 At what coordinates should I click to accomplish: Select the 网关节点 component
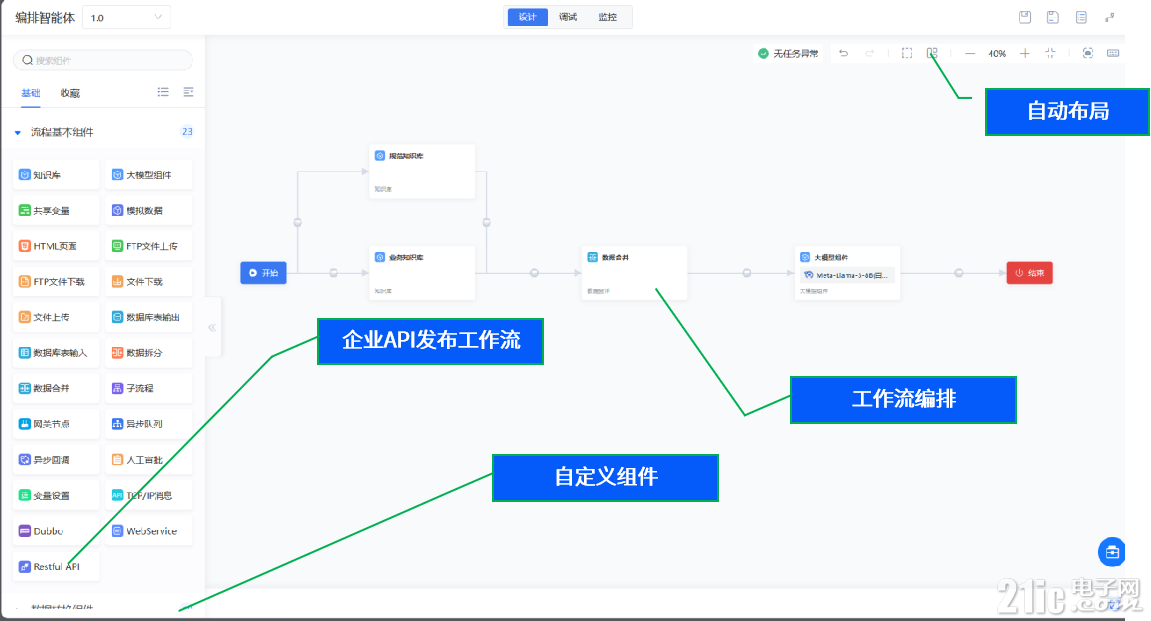click(56, 424)
